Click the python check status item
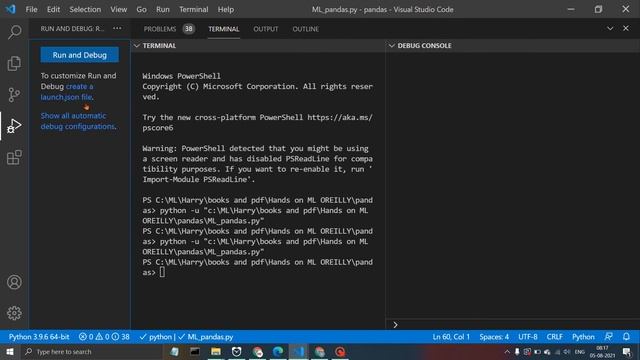Image resolution: width=640 pixels, height=360 pixels. click(156, 337)
